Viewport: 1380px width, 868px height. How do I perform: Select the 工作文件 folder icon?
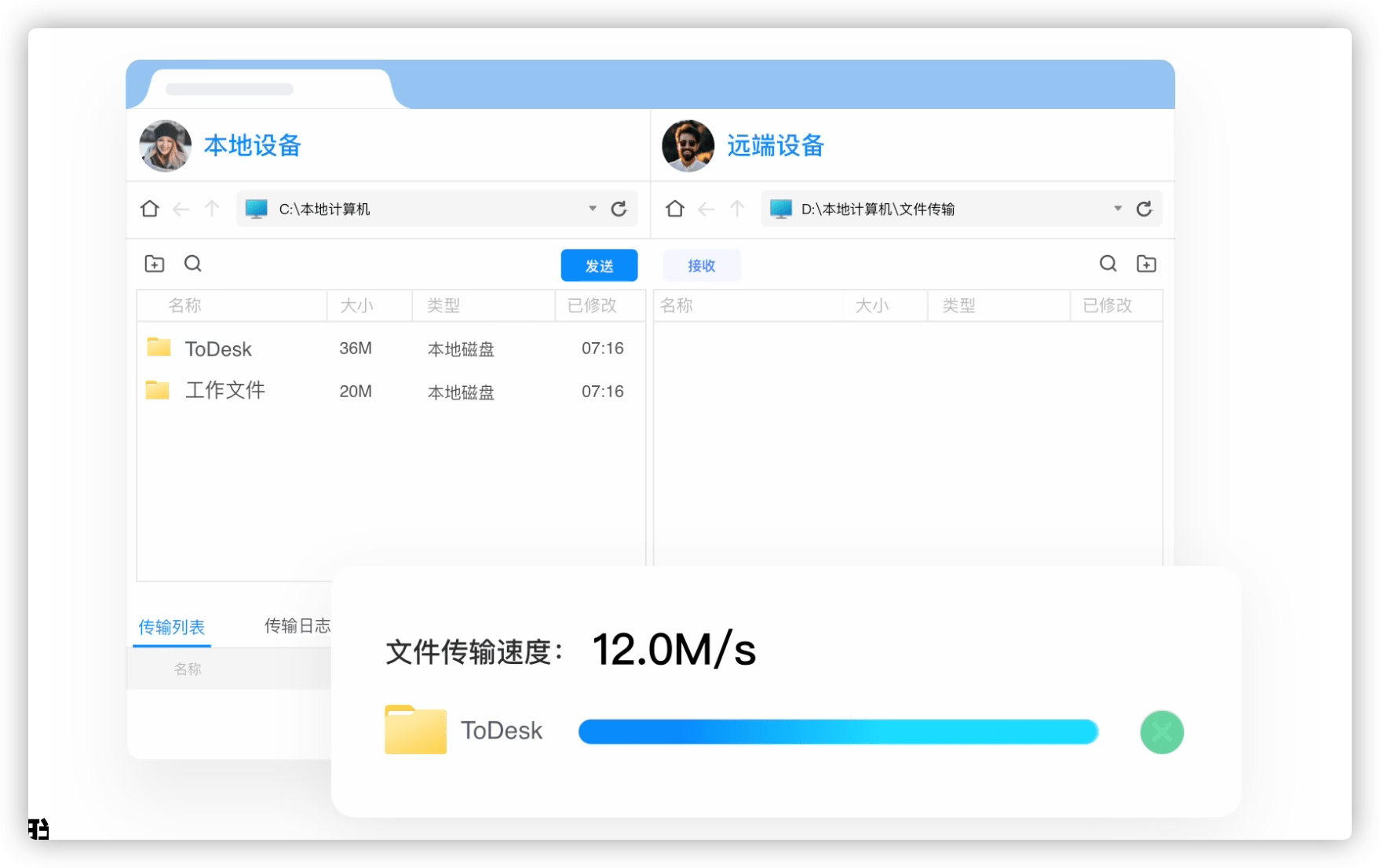click(158, 389)
